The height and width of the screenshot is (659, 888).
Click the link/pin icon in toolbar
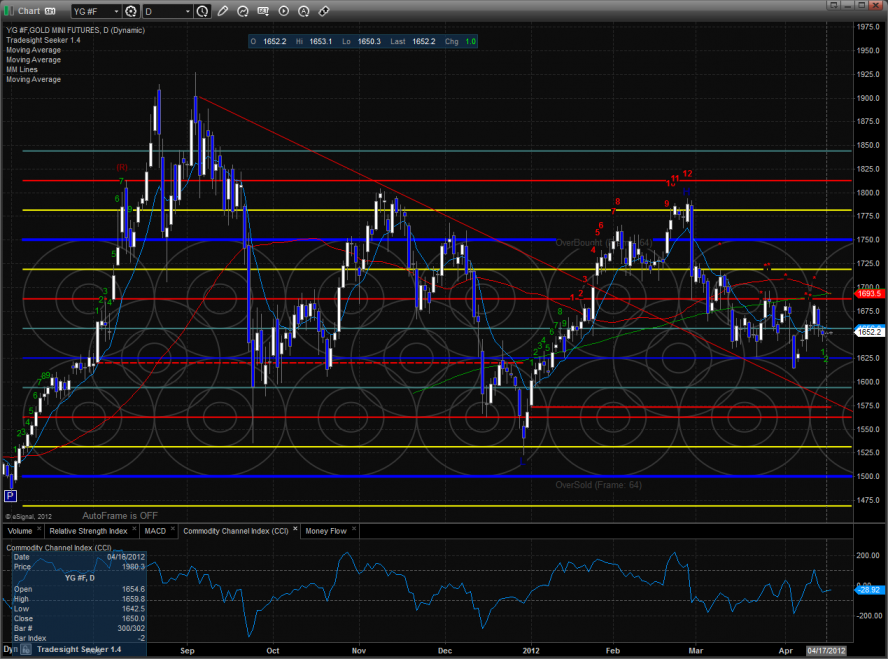(x=323, y=12)
